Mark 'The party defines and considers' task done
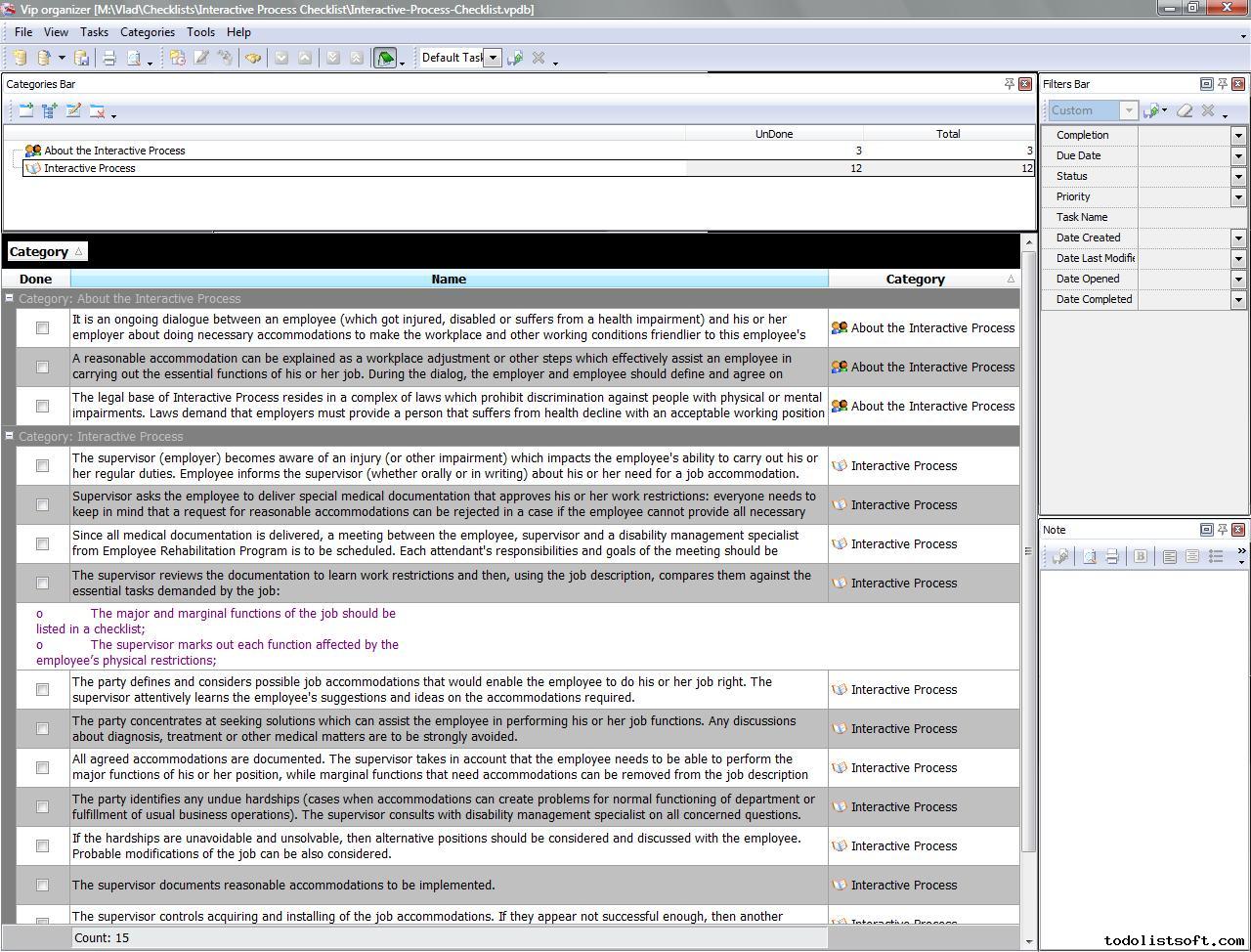1251x952 pixels. (42, 690)
